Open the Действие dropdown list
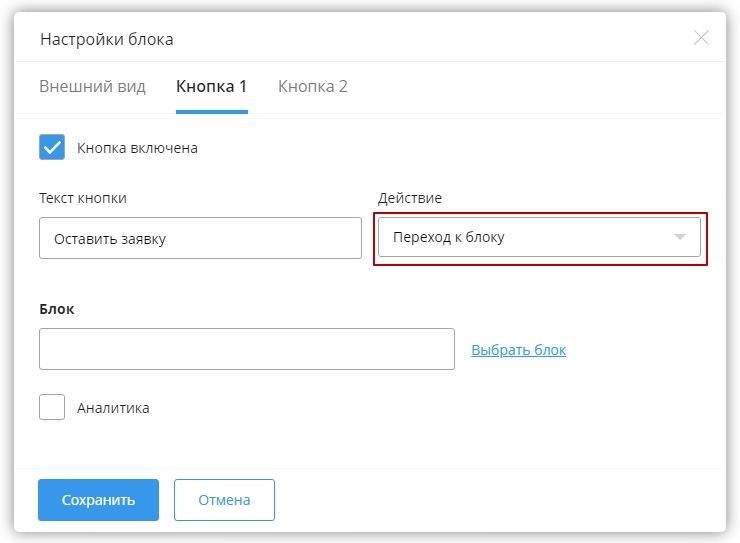740x543 pixels. [x=539, y=238]
